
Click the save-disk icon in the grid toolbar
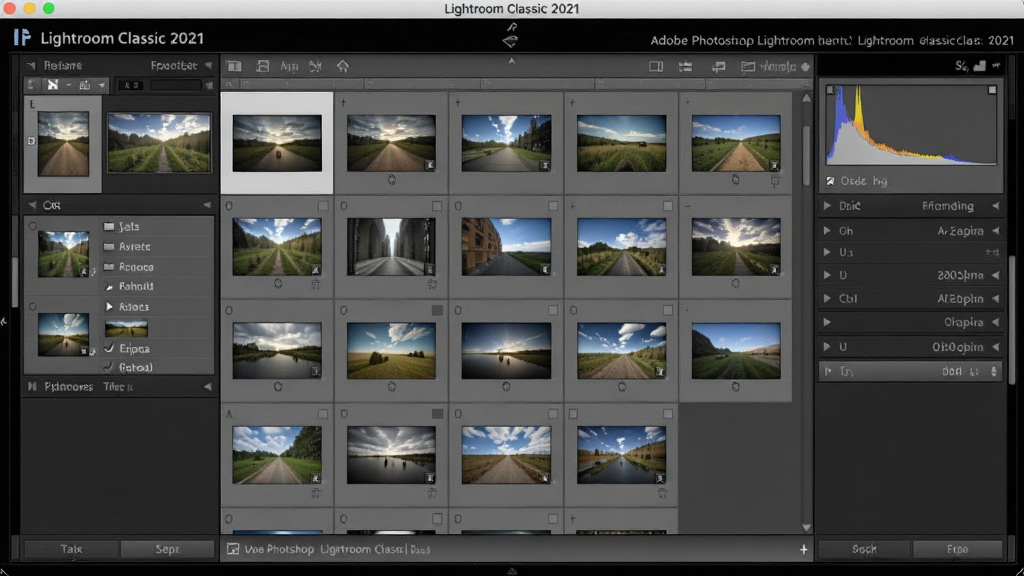point(263,66)
